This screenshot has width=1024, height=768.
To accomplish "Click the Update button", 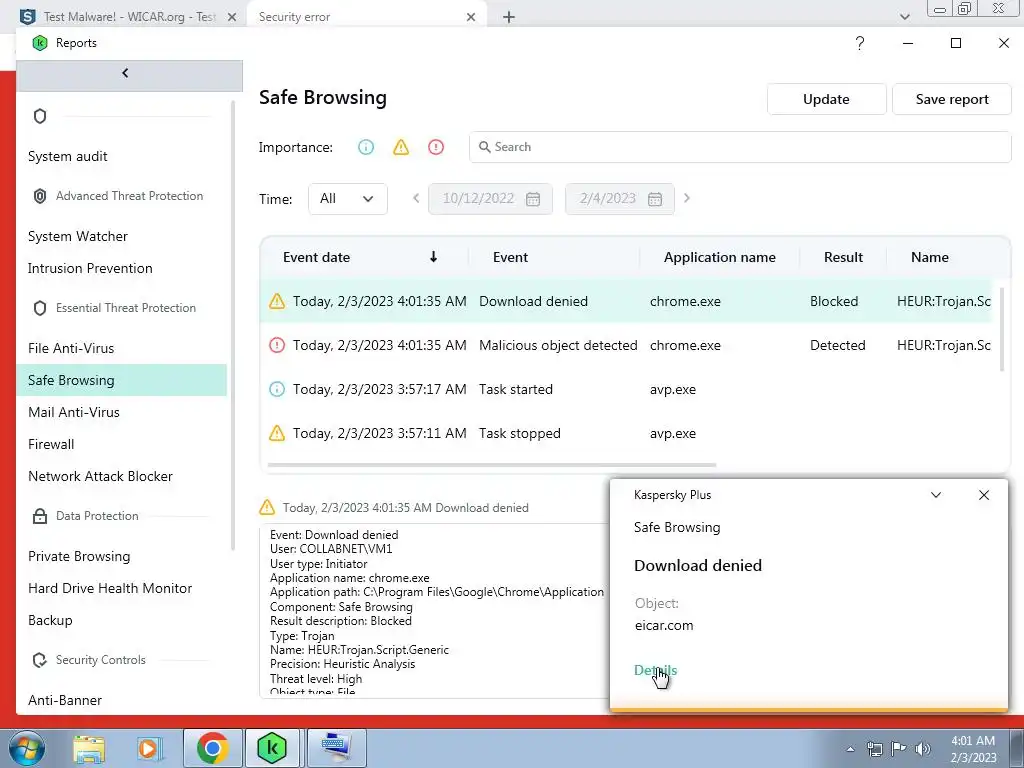I will tap(826, 99).
